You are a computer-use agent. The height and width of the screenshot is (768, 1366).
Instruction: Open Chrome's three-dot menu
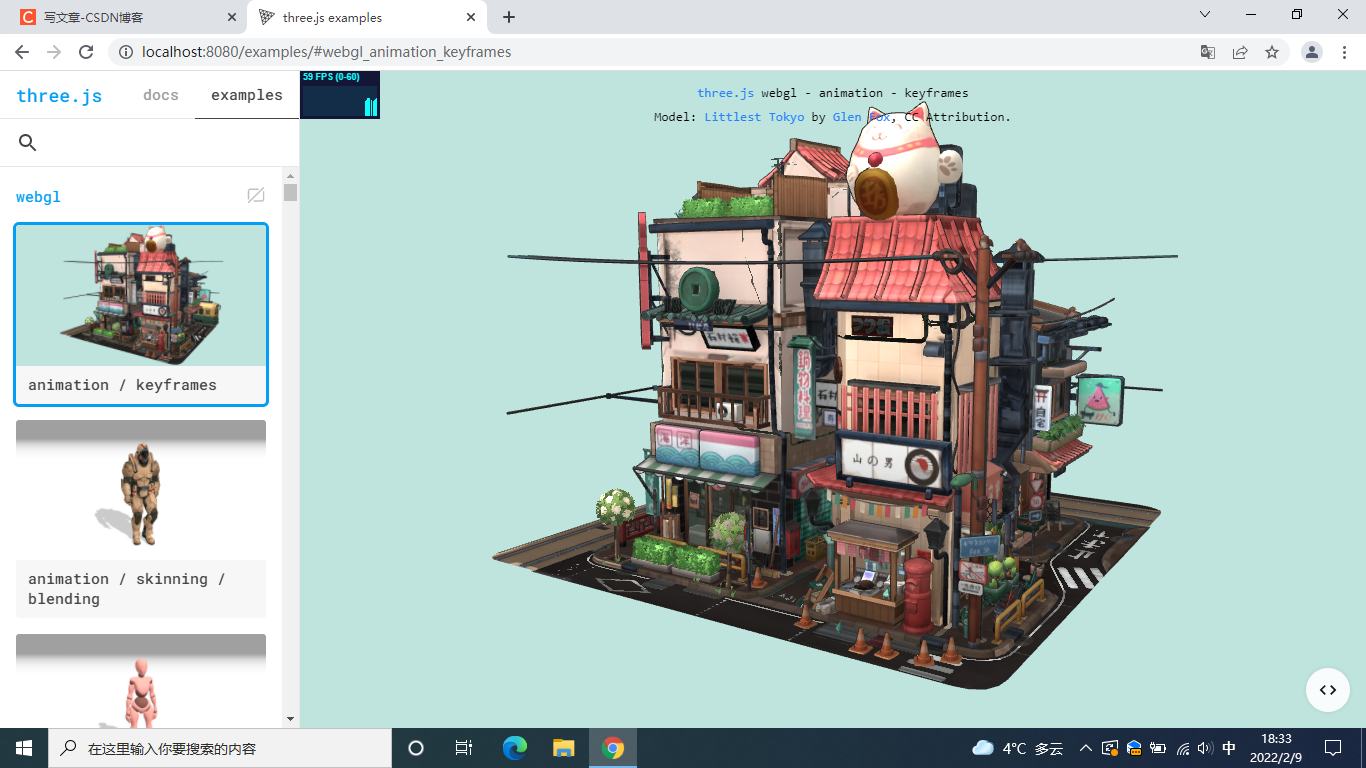coord(1344,52)
